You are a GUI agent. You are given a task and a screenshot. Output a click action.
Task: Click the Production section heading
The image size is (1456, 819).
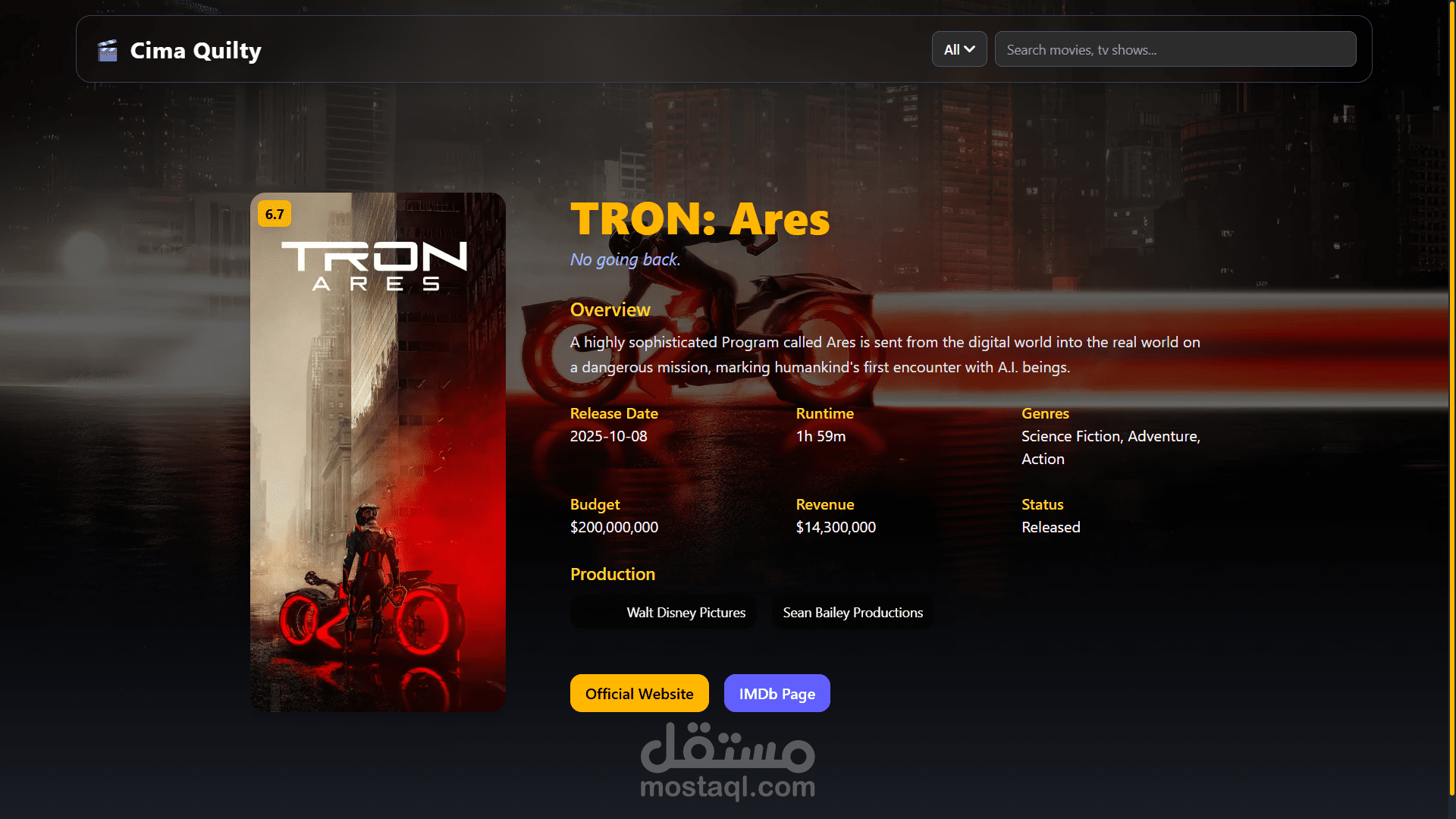pos(613,574)
